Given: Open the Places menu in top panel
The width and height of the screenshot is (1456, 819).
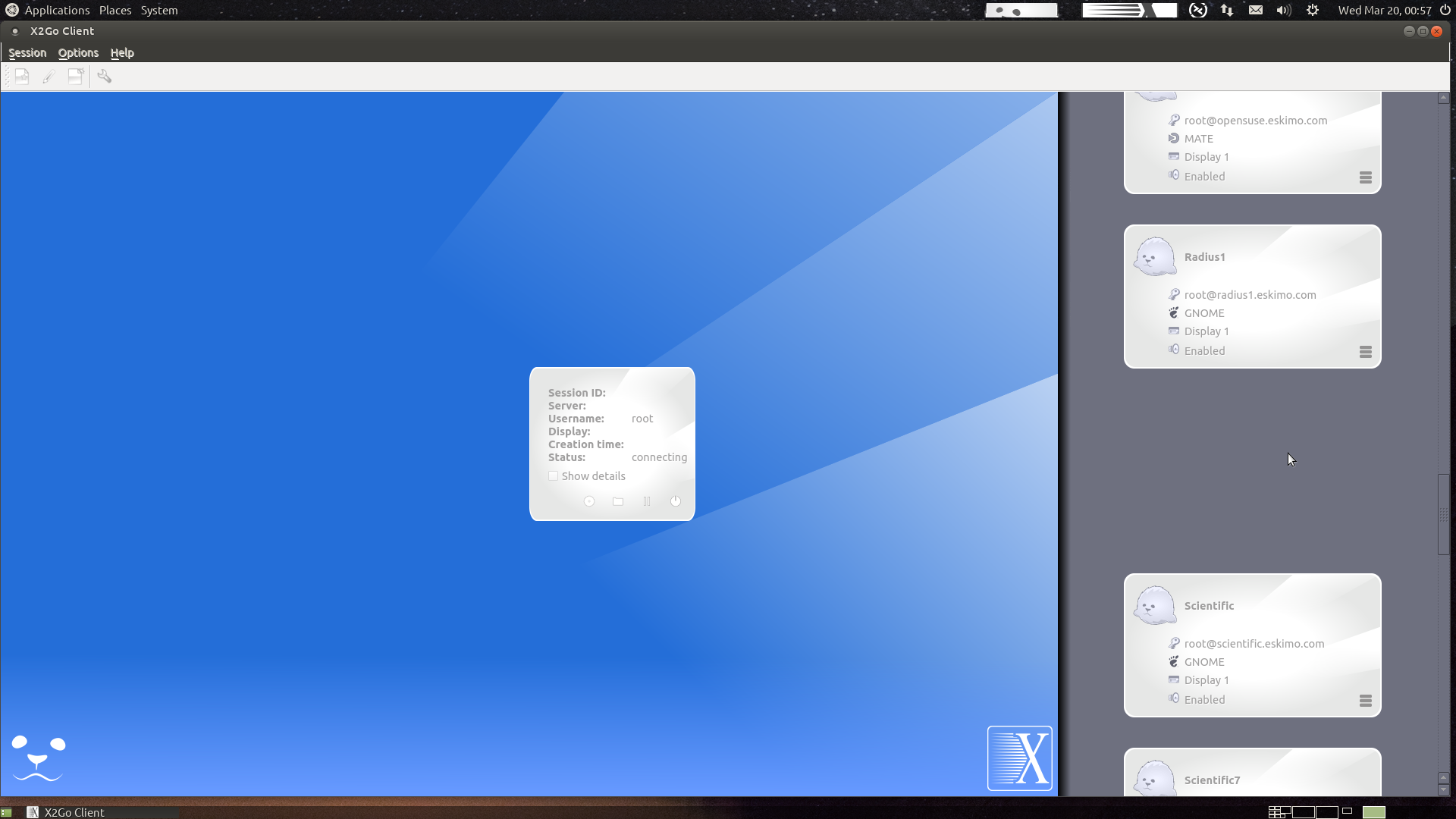Looking at the screenshot, I should (115, 11).
